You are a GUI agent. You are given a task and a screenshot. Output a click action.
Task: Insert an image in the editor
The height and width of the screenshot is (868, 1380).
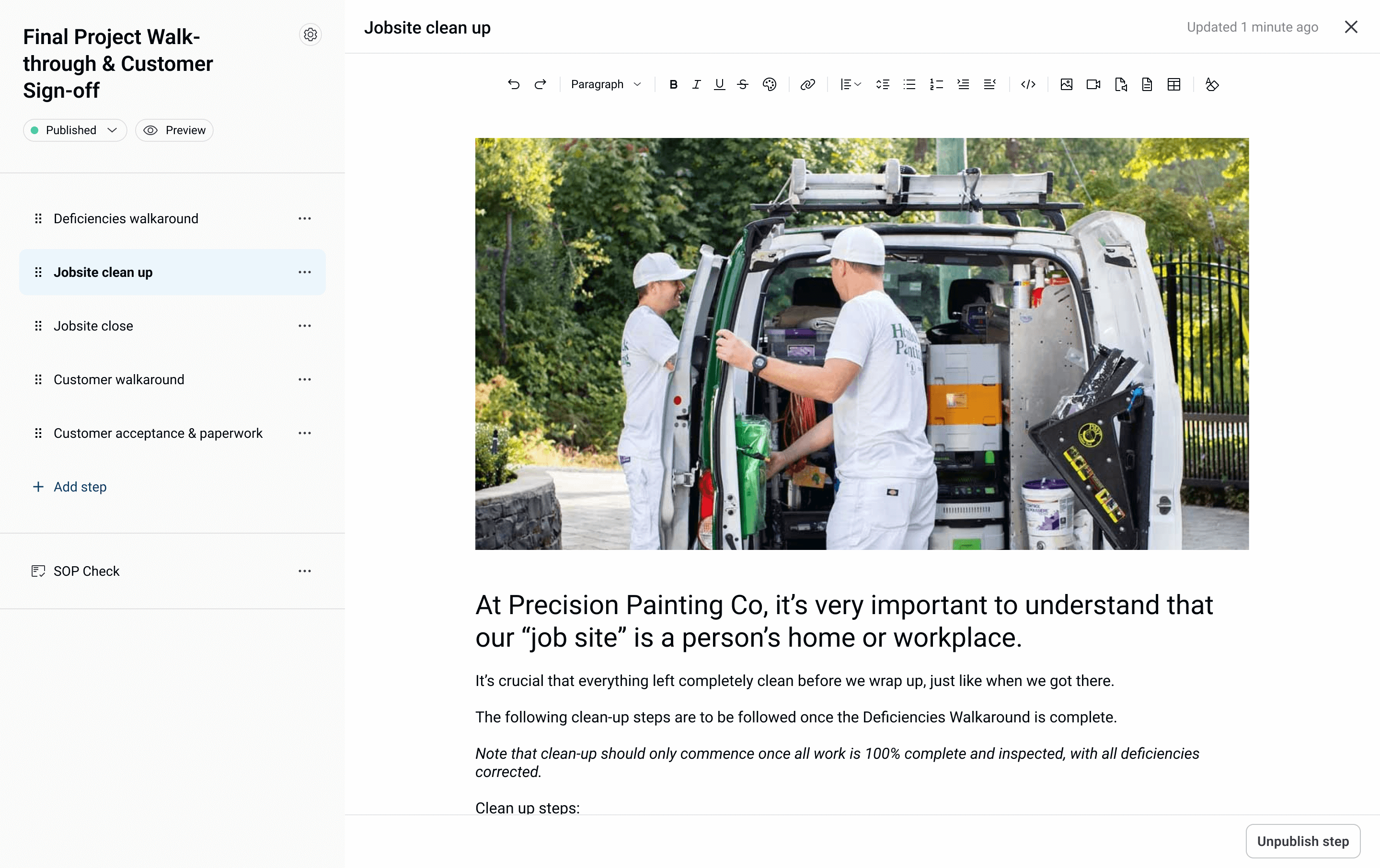coord(1066,85)
